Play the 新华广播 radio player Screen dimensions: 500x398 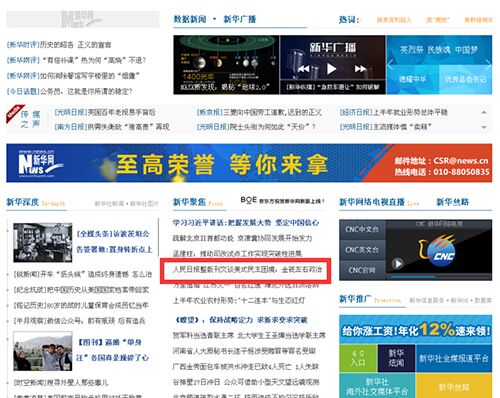[331, 69]
